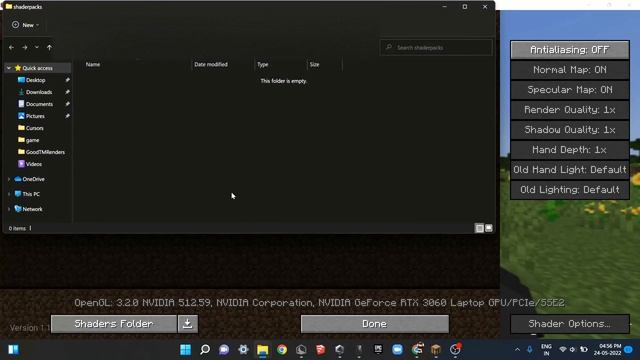Click the microphone tray icon
The height and width of the screenshot is (360, 640).
point(529,350)
